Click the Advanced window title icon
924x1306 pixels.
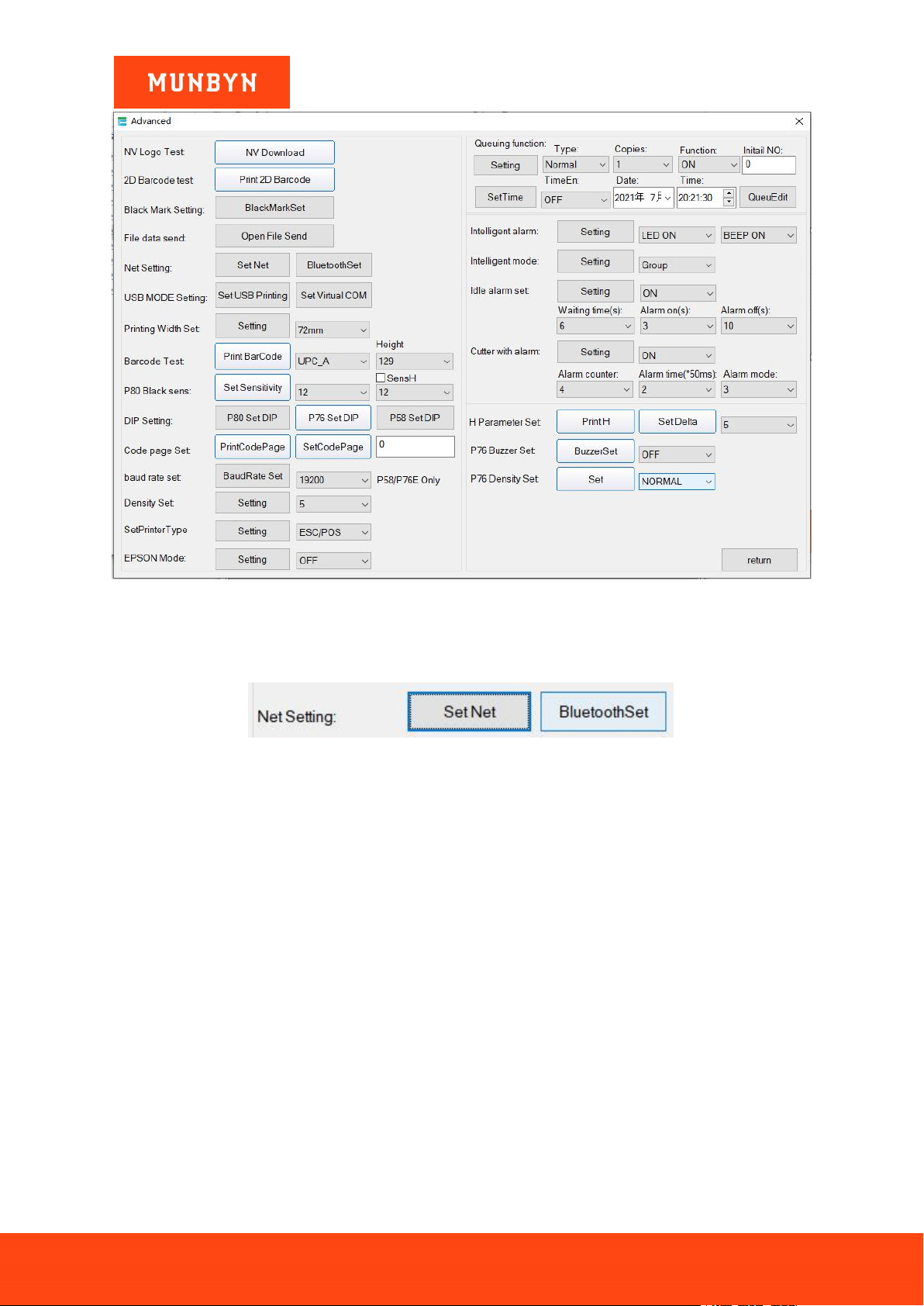[122, 121]
